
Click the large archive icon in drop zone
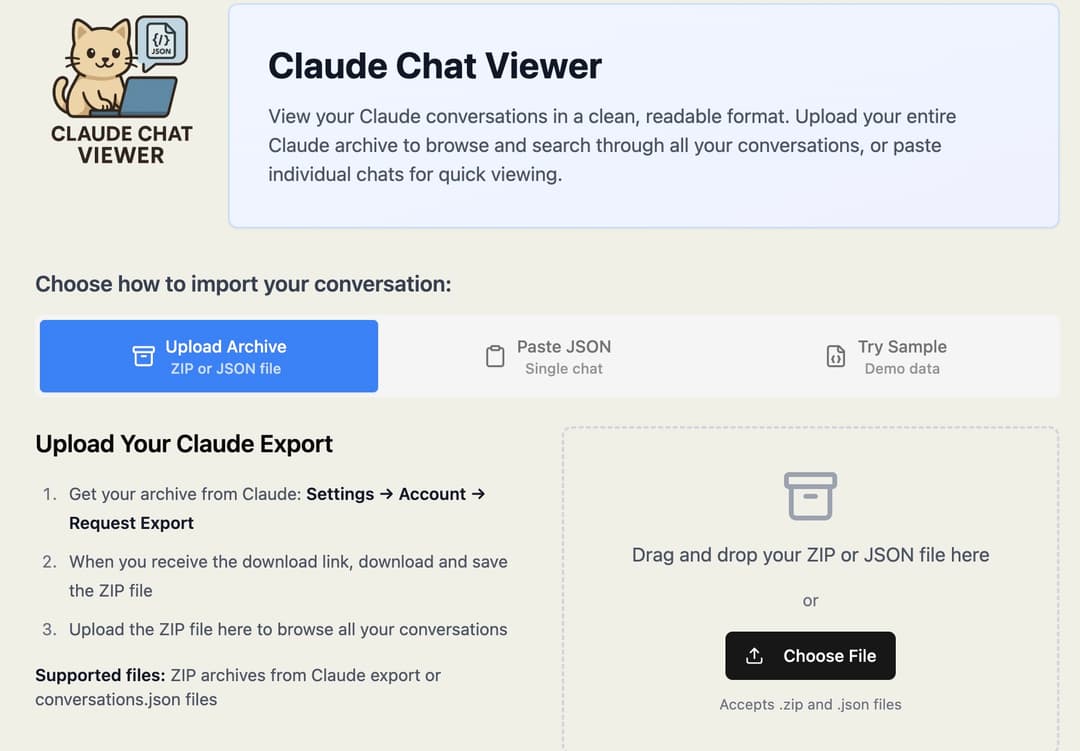(x=811, y=496)
